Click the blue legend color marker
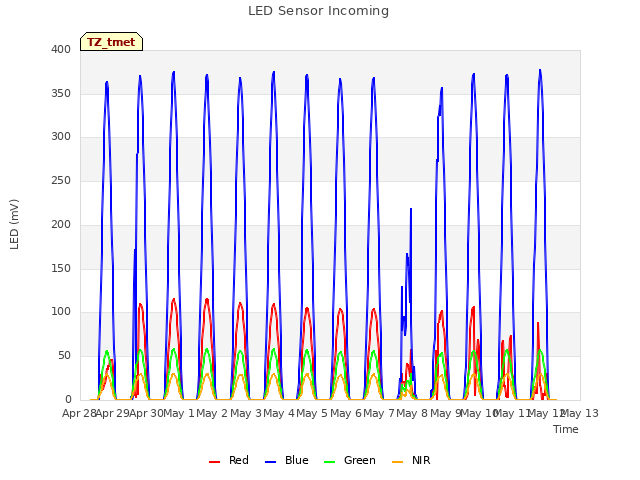640x480 pixels. pyautogui.click(x=271, y=462)
